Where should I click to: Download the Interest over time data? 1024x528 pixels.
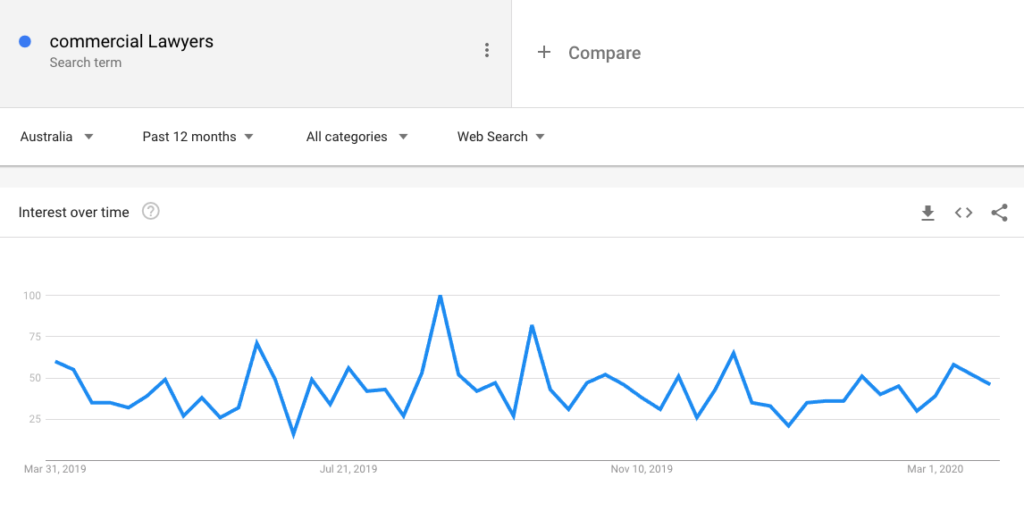click(x=927, y=213)
